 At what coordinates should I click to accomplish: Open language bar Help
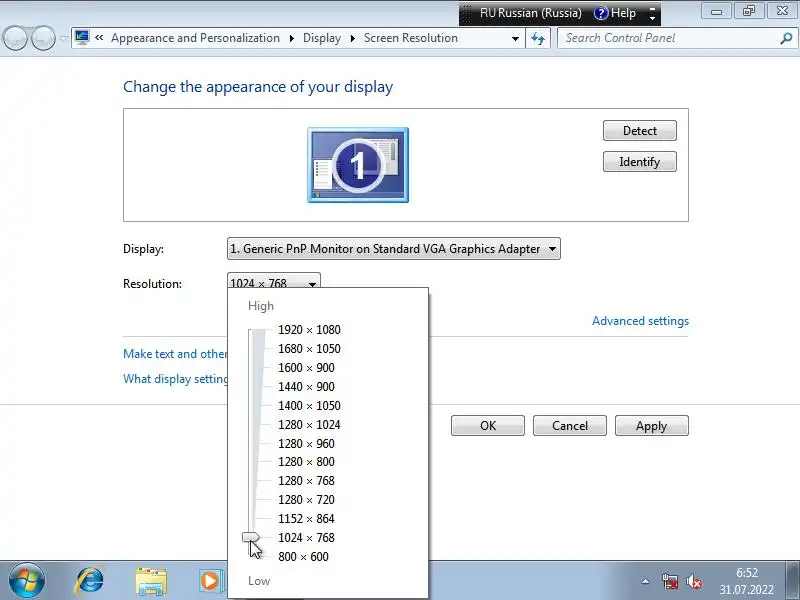616,13
